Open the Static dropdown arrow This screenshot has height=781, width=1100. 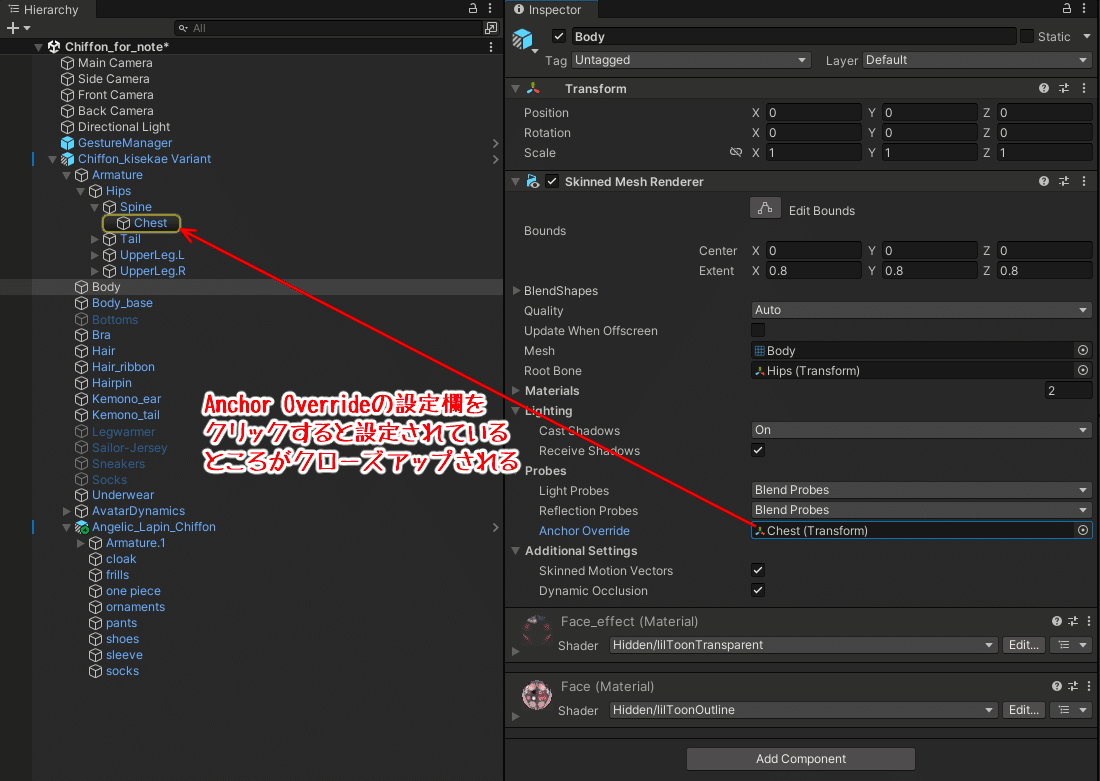(x=1087, y=36)
